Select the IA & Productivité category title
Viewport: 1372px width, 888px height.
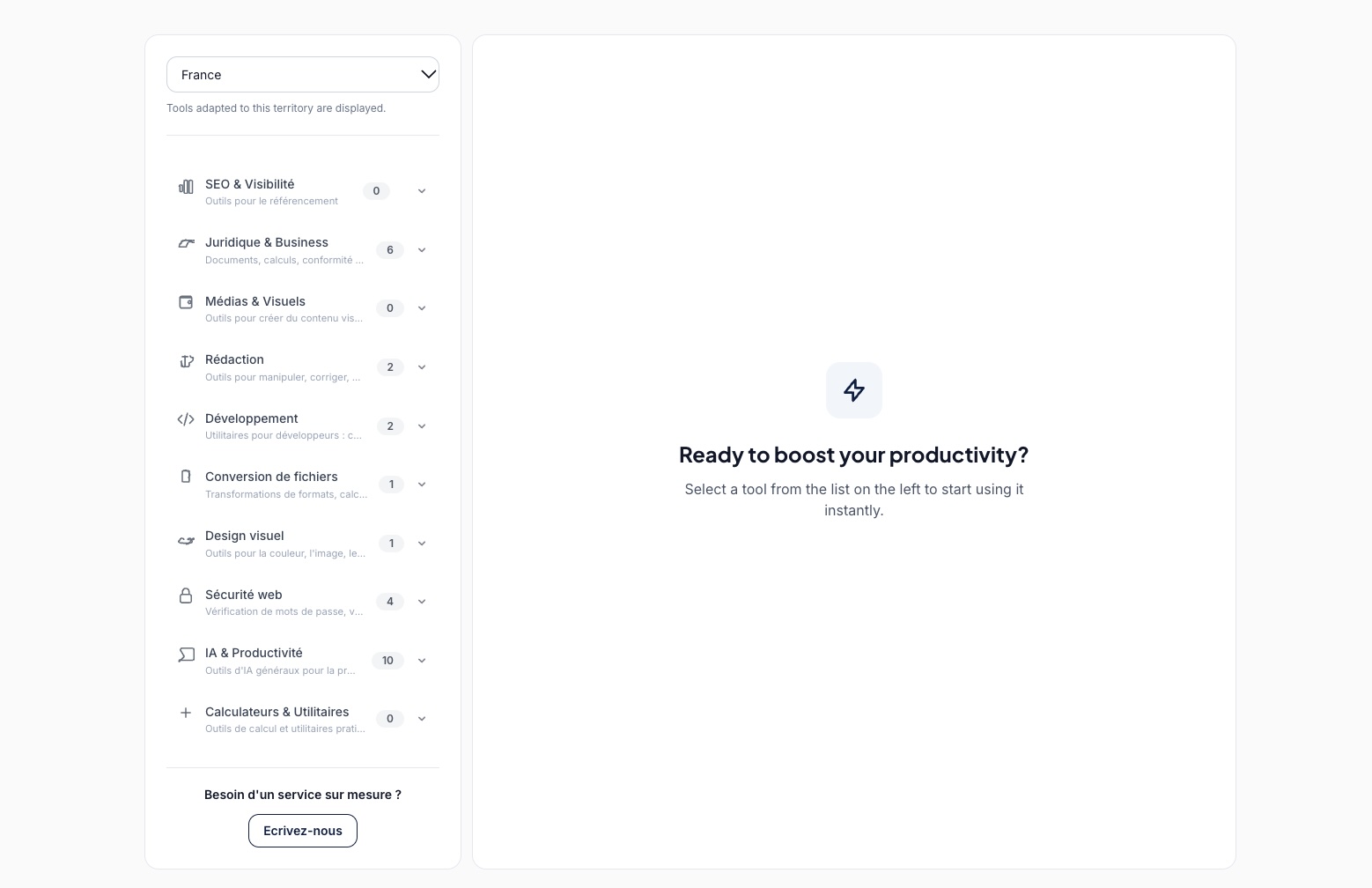coord(254,653)
